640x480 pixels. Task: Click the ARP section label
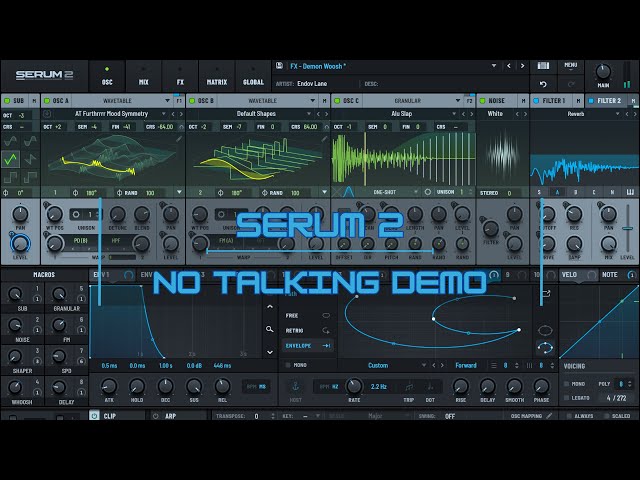coord(171,416)
